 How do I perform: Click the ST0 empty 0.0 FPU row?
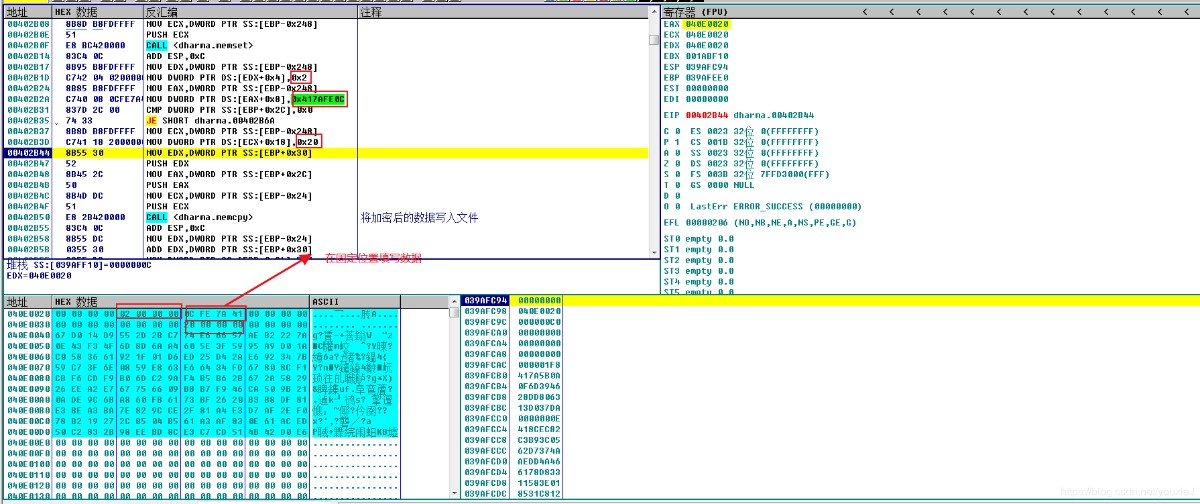[x=699, y=239]
